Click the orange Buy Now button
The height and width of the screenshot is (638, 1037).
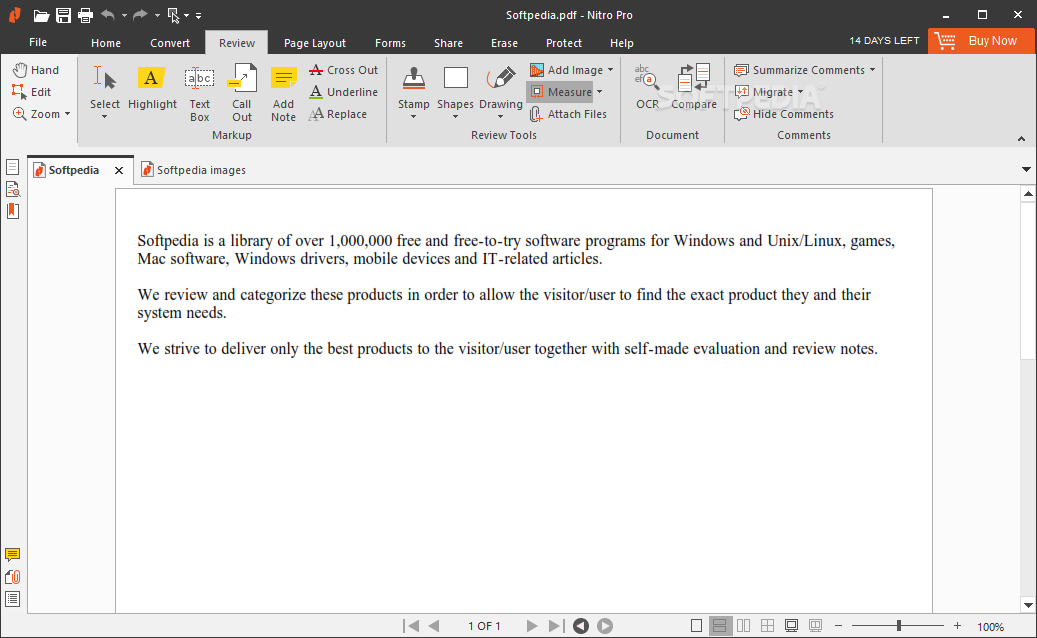click(x=981, y=41)
